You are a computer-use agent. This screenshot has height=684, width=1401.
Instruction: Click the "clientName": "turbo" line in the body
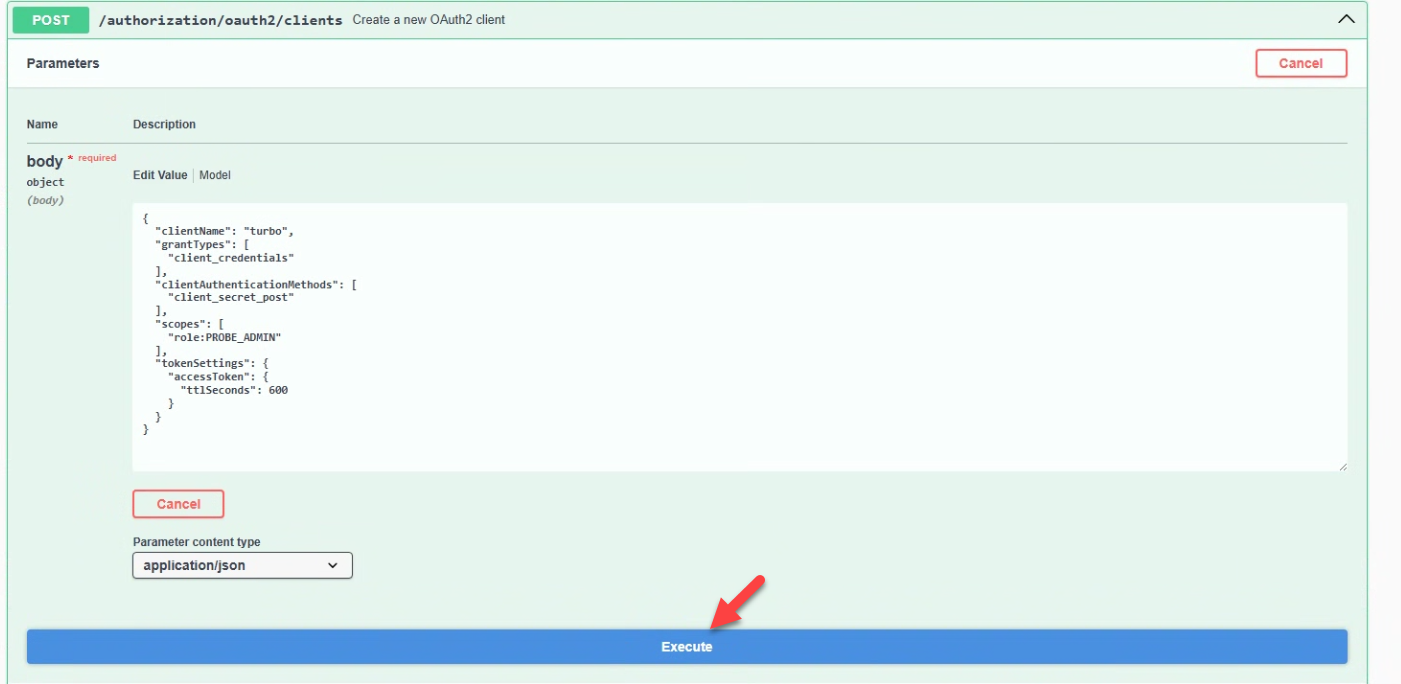tap(224, 231)
